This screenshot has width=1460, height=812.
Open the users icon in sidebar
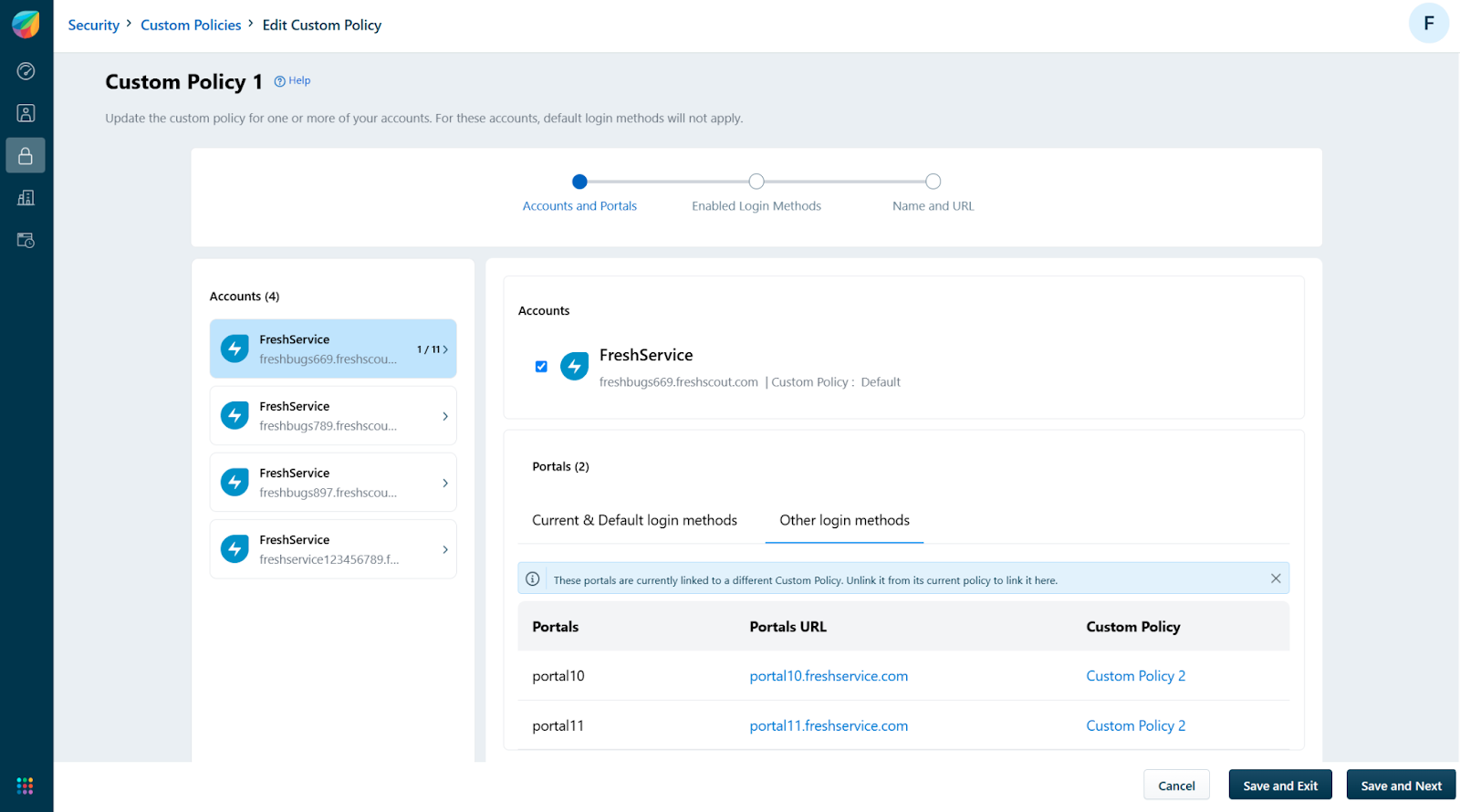pos(26,113)
